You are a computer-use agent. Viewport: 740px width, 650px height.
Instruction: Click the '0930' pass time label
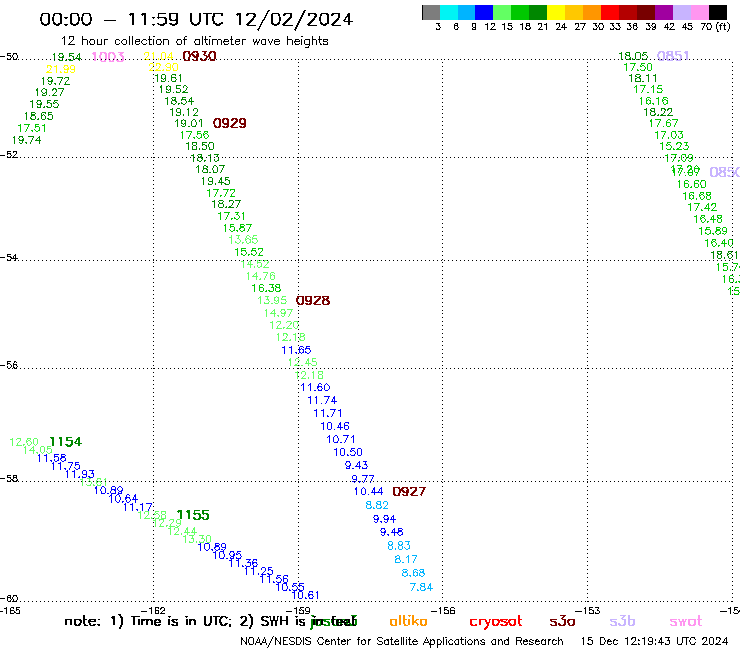click(199, 56)
